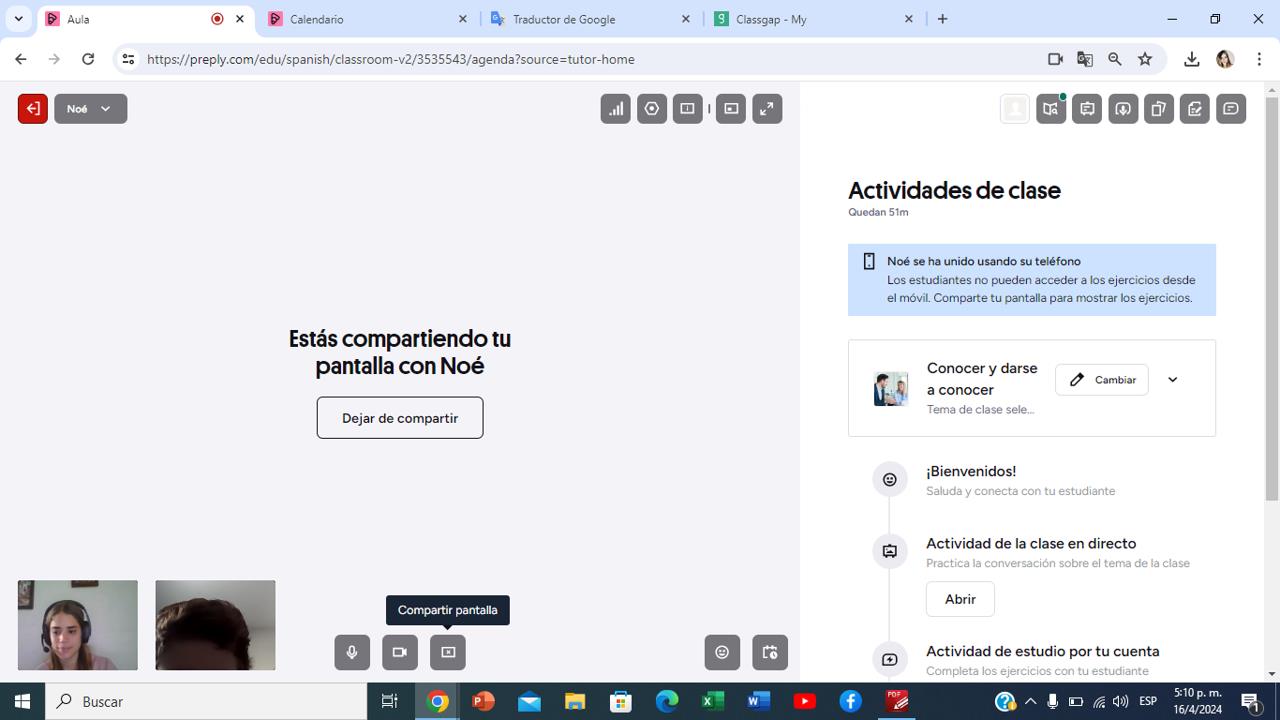Click the red leave classroom icon
The height and width of the screenshot is (720, 1280).
tap(33, 109)
